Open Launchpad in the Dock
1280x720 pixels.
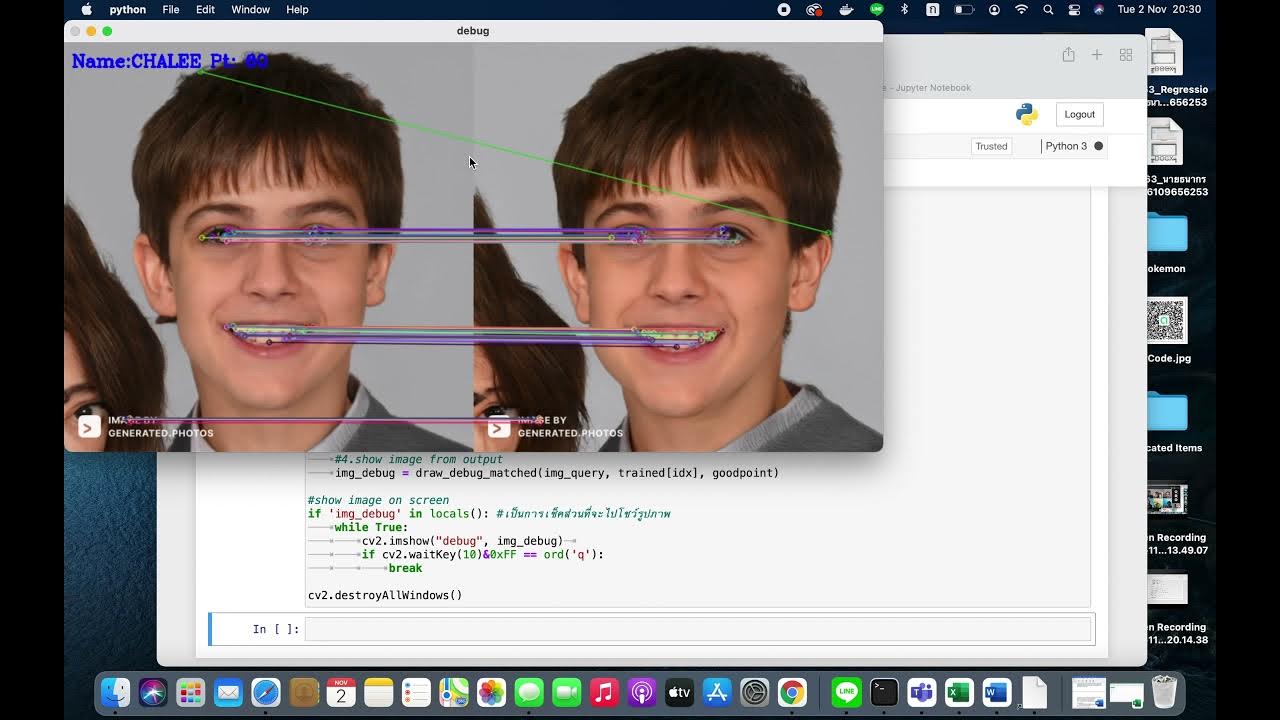tap(191, 692)
